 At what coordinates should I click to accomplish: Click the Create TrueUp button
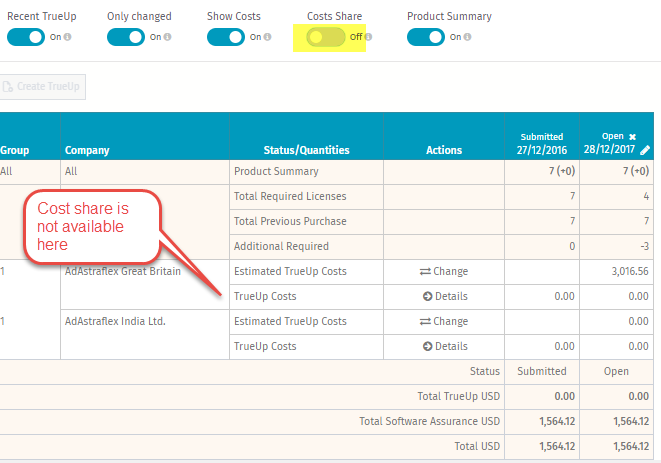click(x=42, y=87)
